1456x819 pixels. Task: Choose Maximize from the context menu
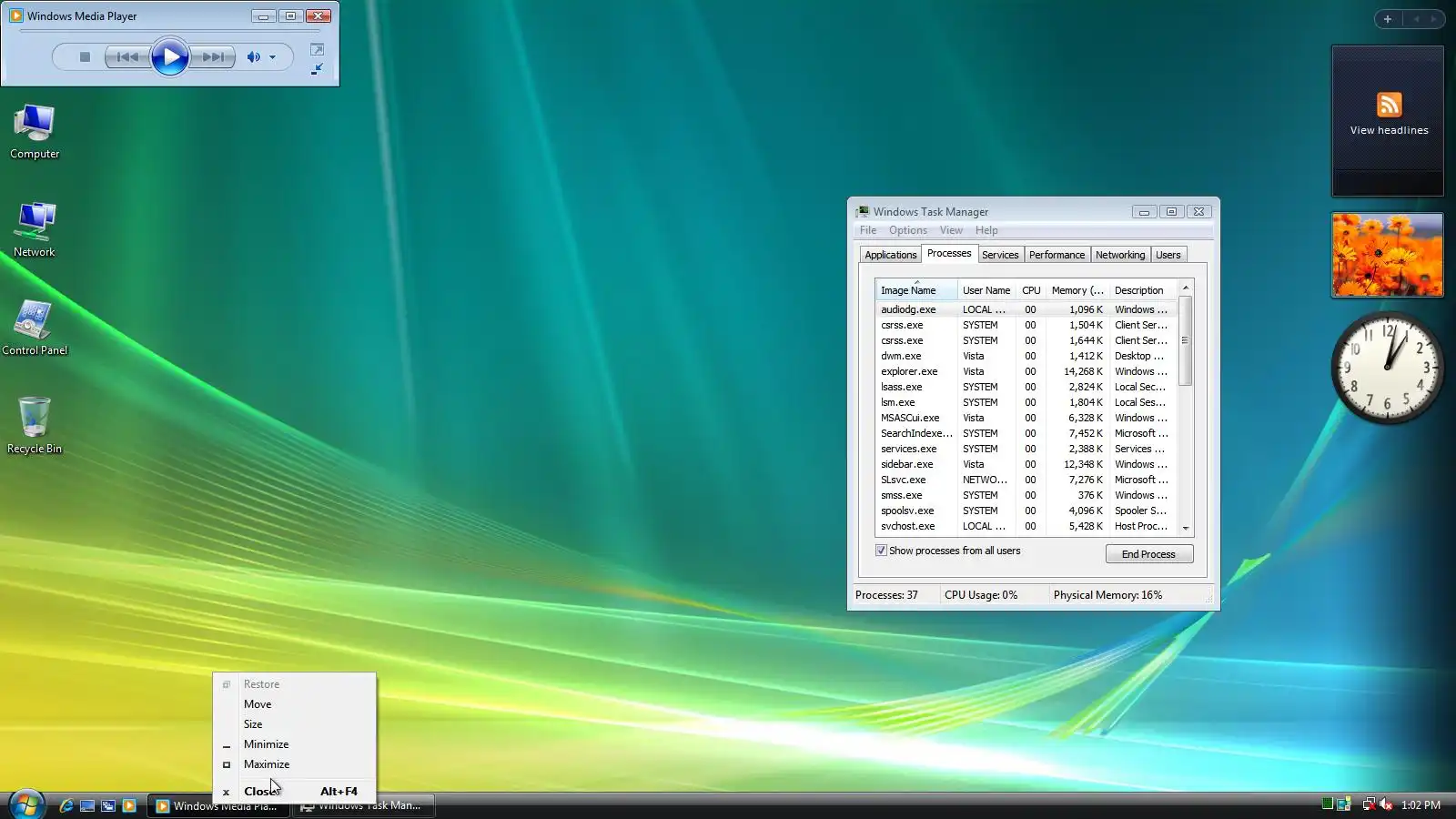click(294, 764)
